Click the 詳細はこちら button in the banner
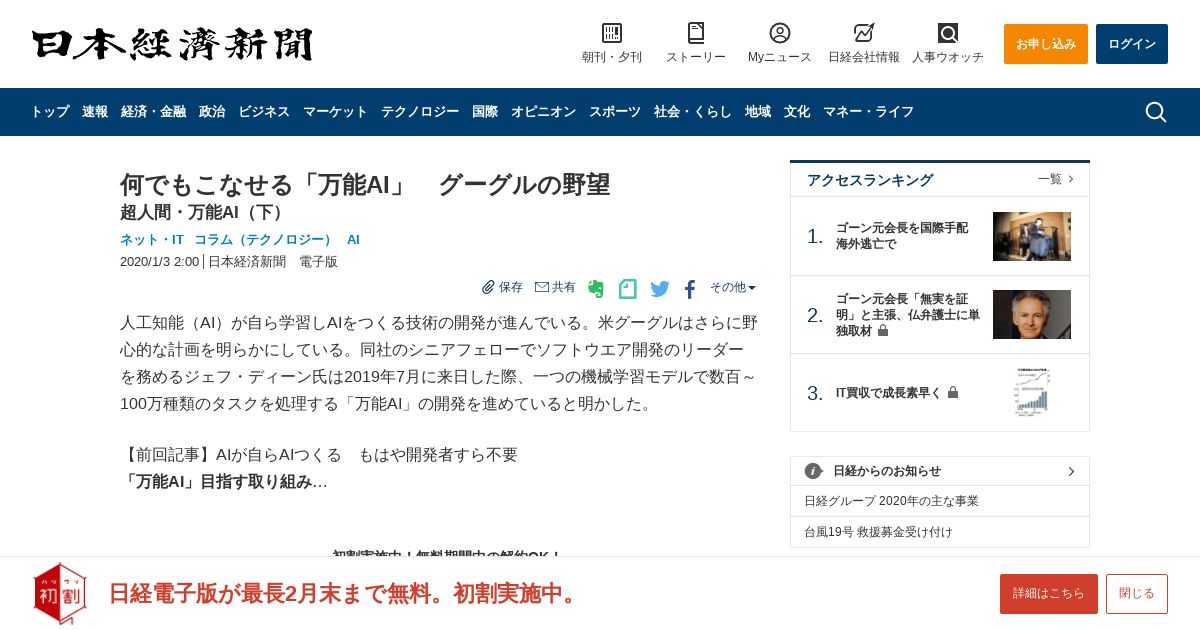Image resolution: width=1200 pixels, height=630 pixels. (x=1049, y=594)
